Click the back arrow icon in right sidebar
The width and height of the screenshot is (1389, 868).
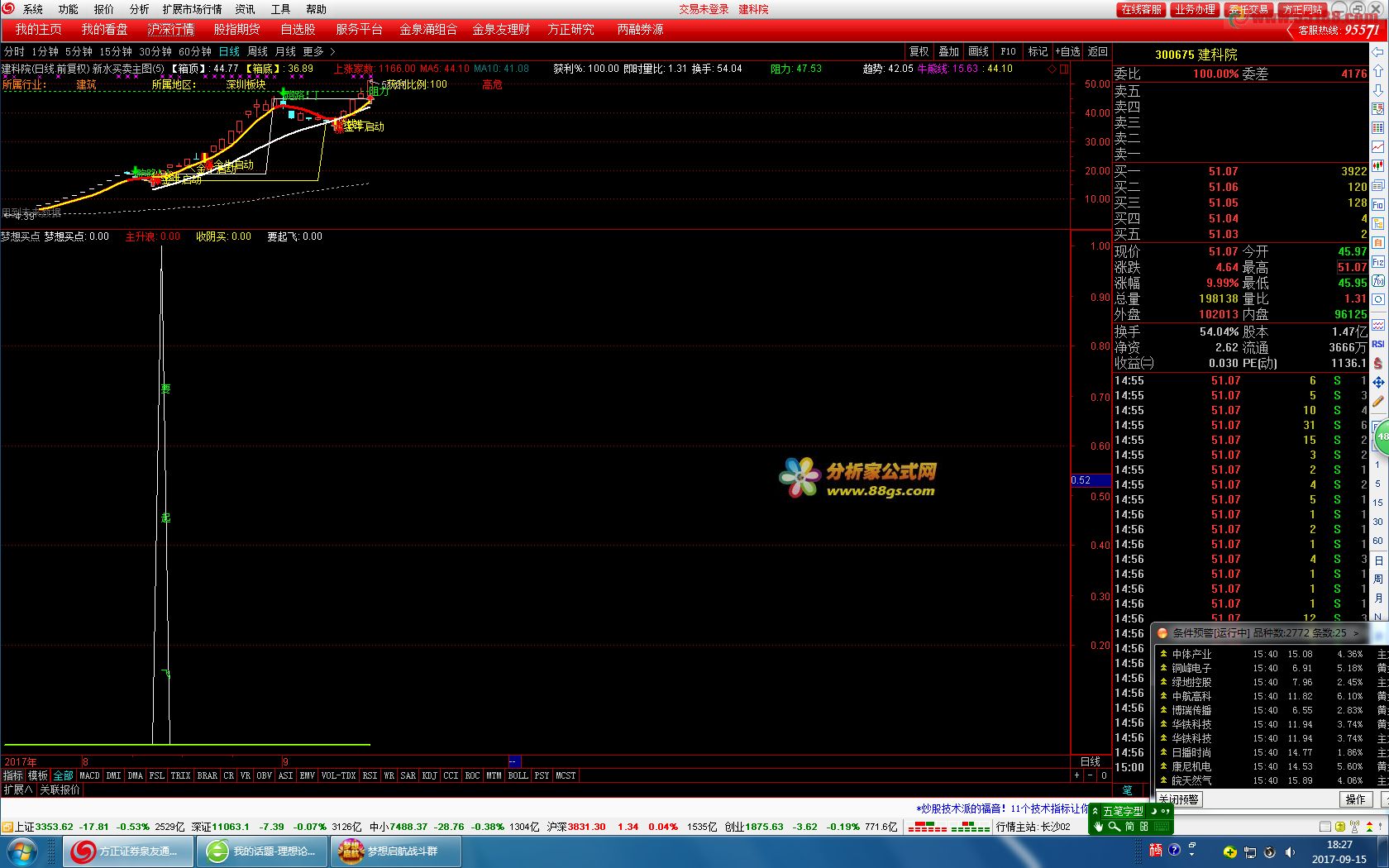tap(1378, 52)
